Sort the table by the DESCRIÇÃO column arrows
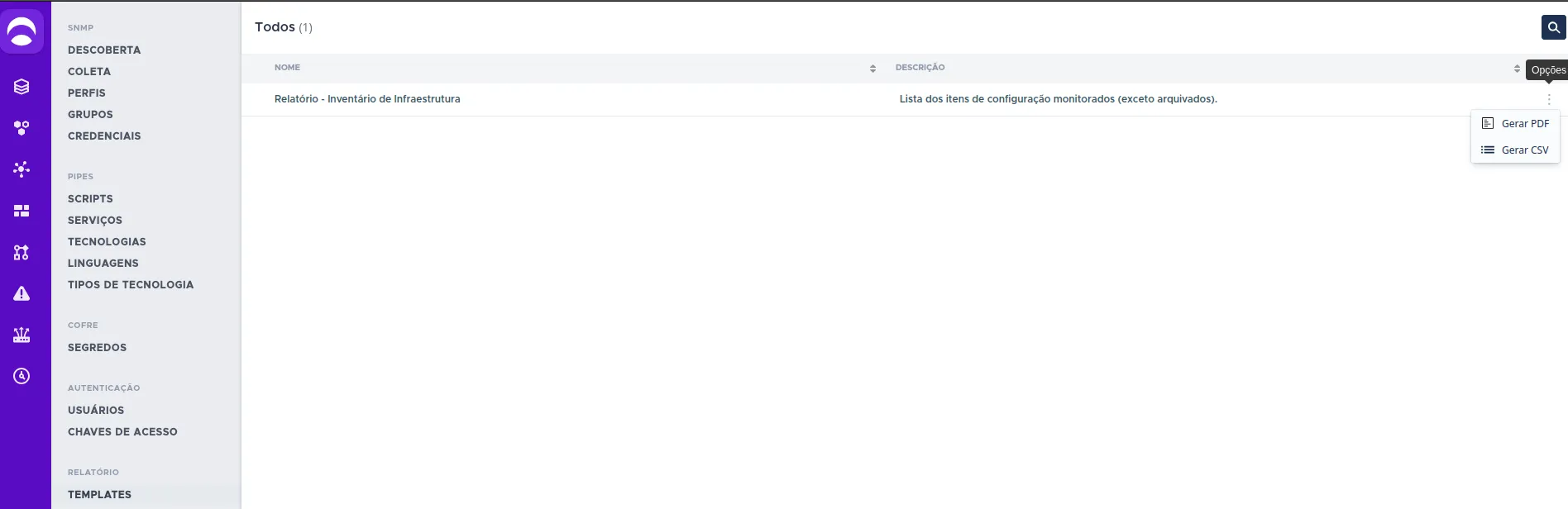Image resolution: width=1568 pixels, height=509 pixels. [x=1517, y=69]
